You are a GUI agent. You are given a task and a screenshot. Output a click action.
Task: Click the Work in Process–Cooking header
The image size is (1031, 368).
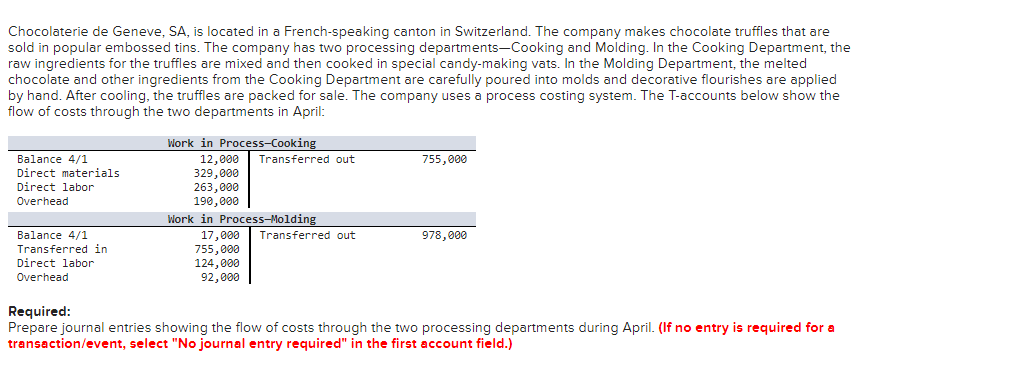(x=242, y=143)
